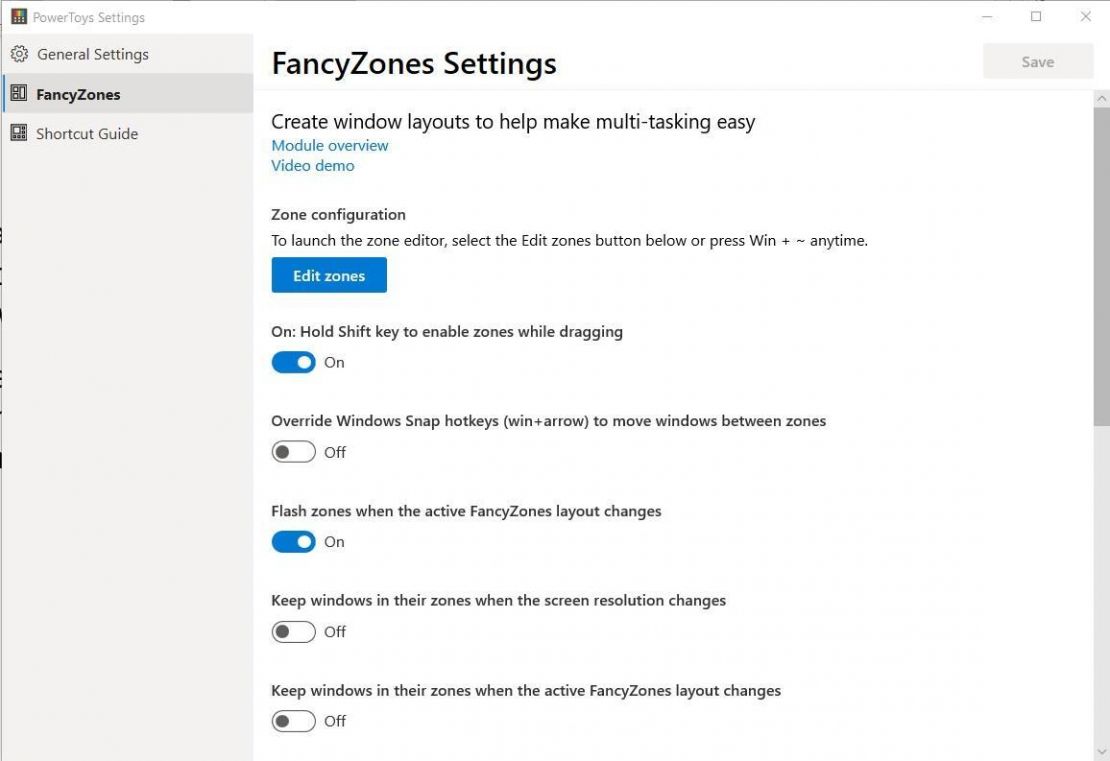This screenshot has width=1110, height=761.
Task: Enable override Windows Snap hotkeys
Action: pos(293,451)
